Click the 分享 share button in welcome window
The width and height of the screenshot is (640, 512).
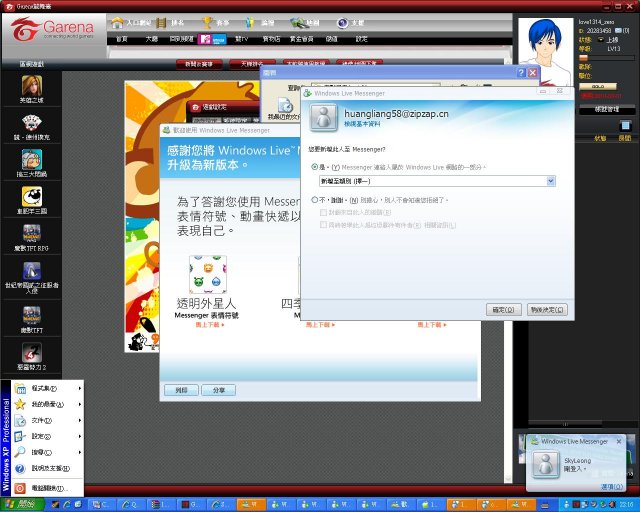click(x=219, y=390)
